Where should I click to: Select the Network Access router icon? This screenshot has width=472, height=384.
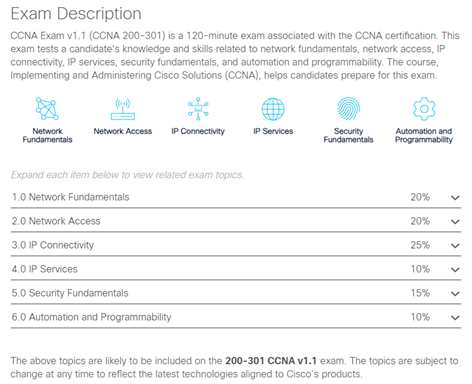tap(123, 109)
